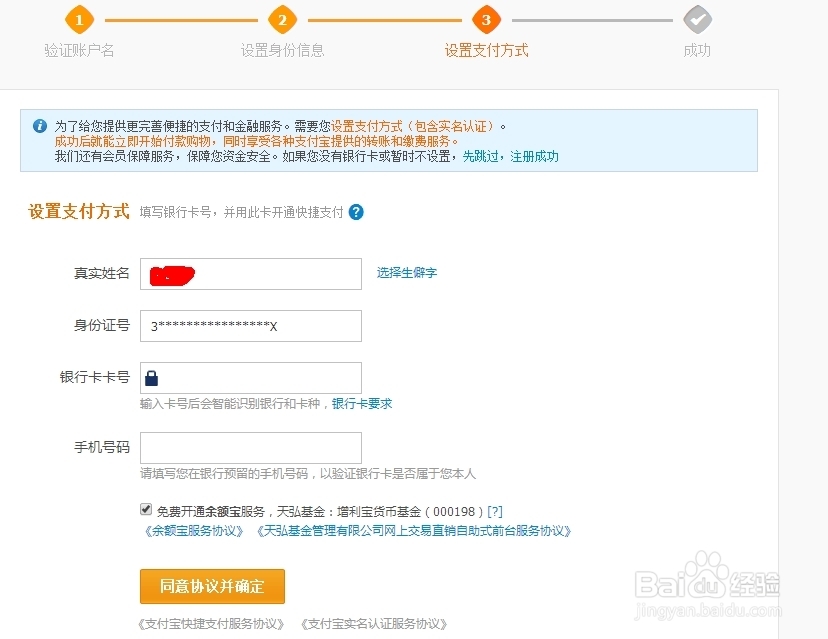This screenshot has width=828, height=639.
Task: Click the 同意协议并确定 button
Action: tap(212, 586)
